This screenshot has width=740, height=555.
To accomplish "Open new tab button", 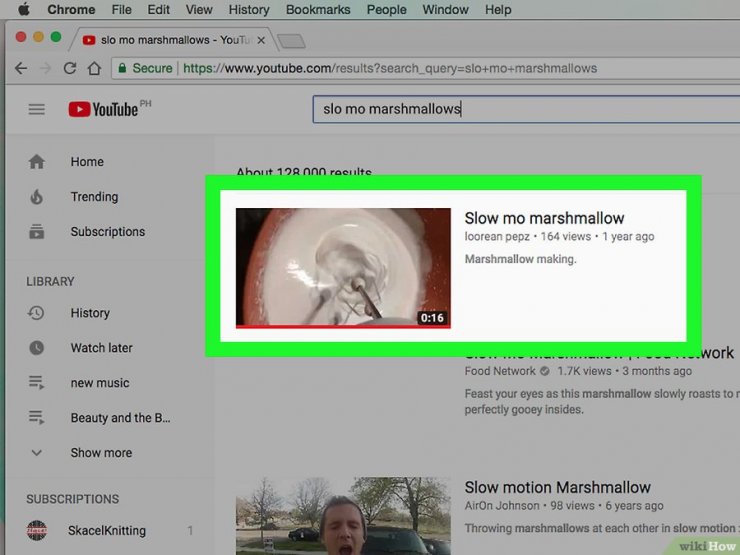I will (291, 41).
